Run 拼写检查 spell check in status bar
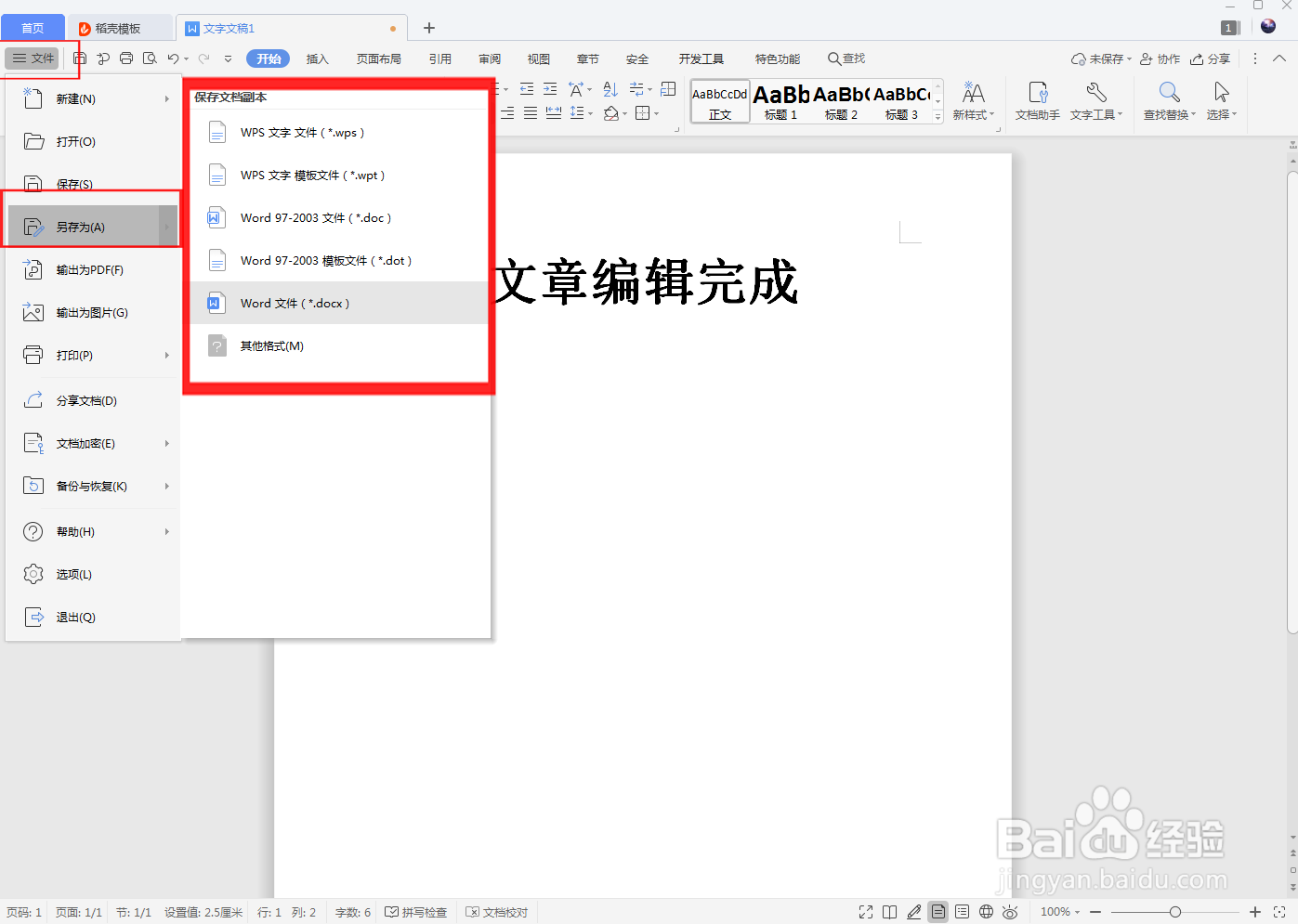 (416, 911)
